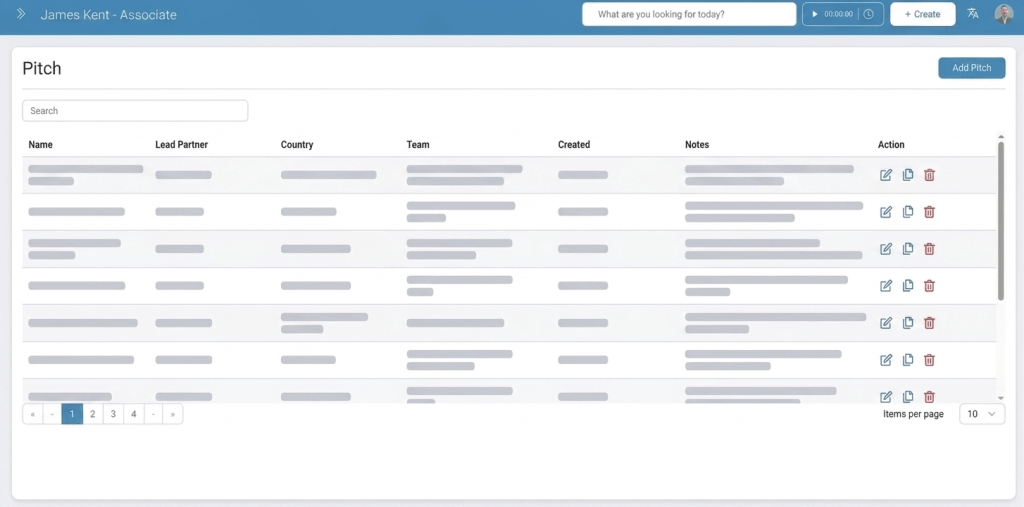Click the trash icon in the sixth row
The image size is (1024, 507).
tap(929, 360)
